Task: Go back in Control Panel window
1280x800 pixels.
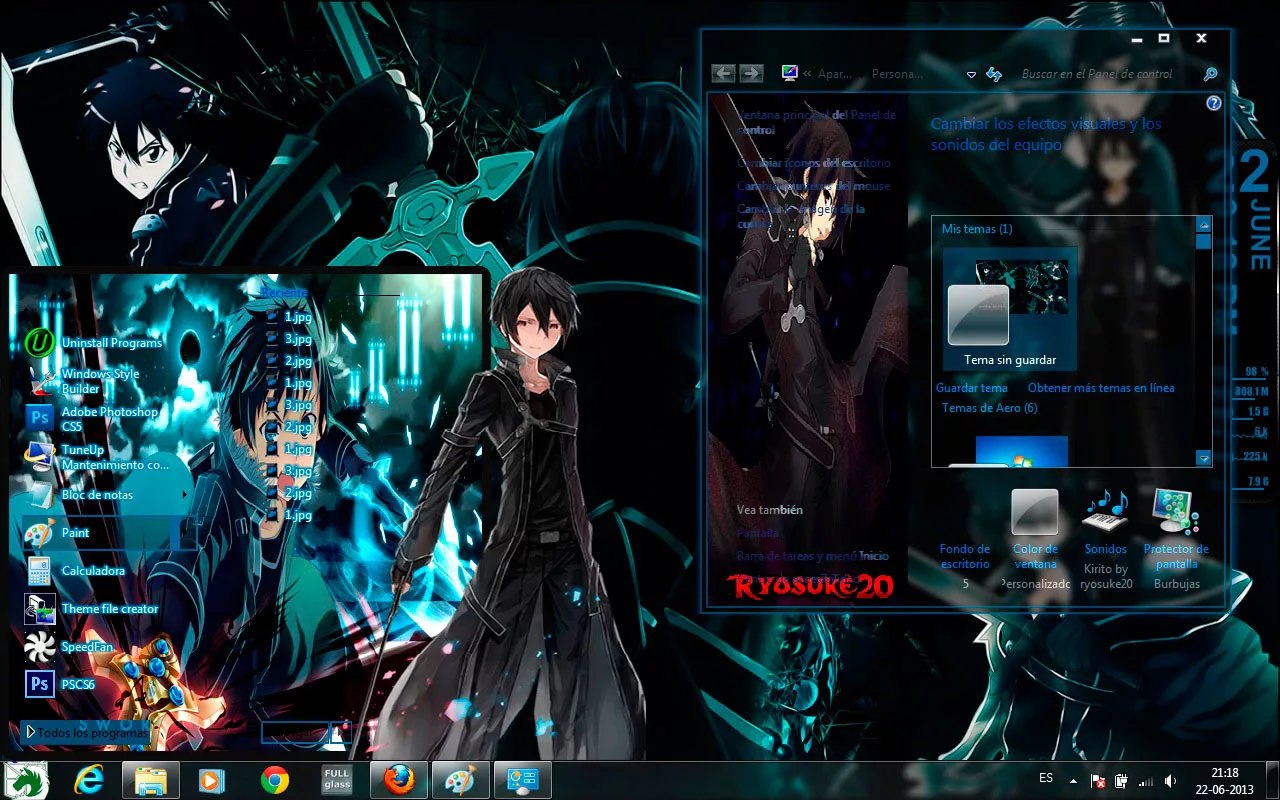Action: coord(724,73)
